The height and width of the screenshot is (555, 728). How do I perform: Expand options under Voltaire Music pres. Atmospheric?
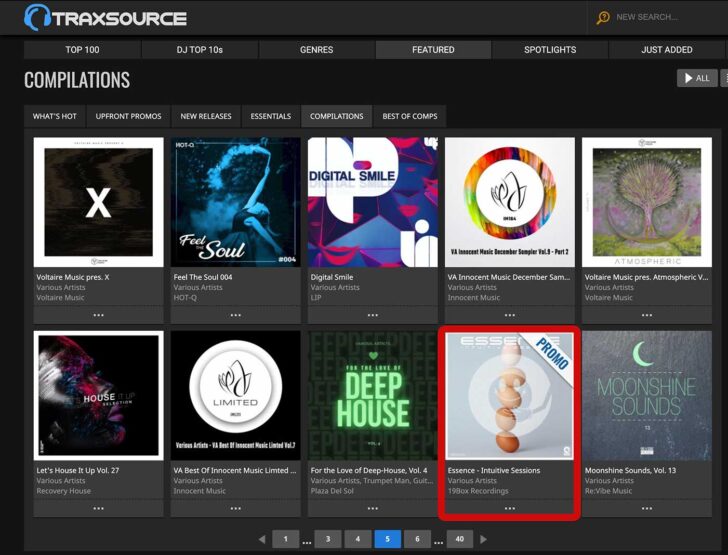tap(647, 315)
